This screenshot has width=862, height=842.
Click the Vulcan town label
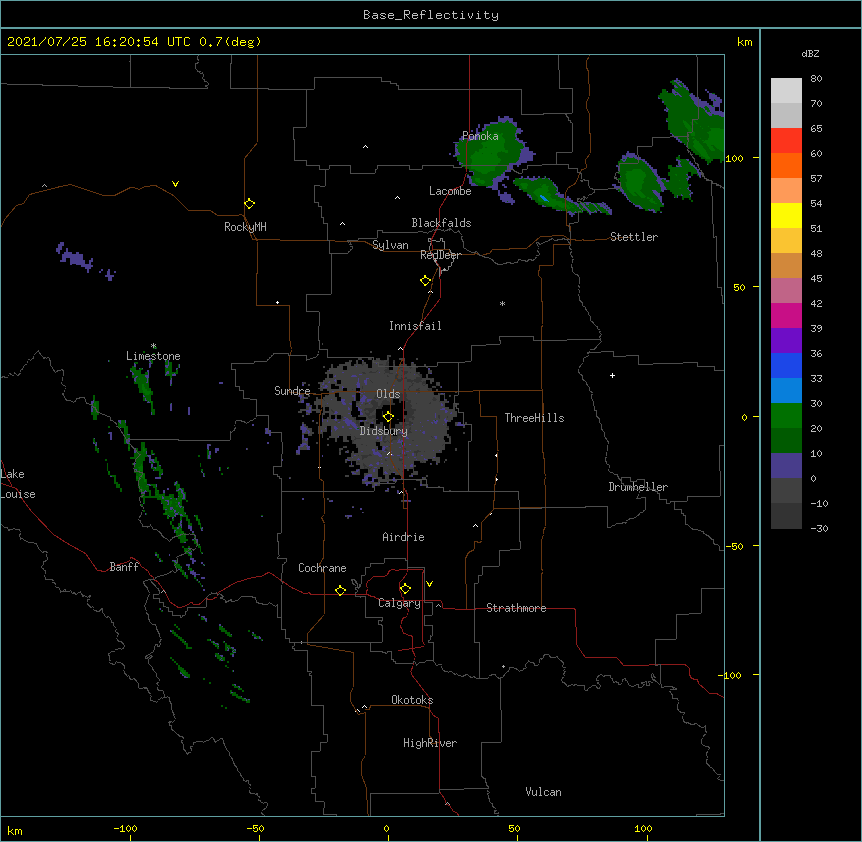click(x=543, y=792)
